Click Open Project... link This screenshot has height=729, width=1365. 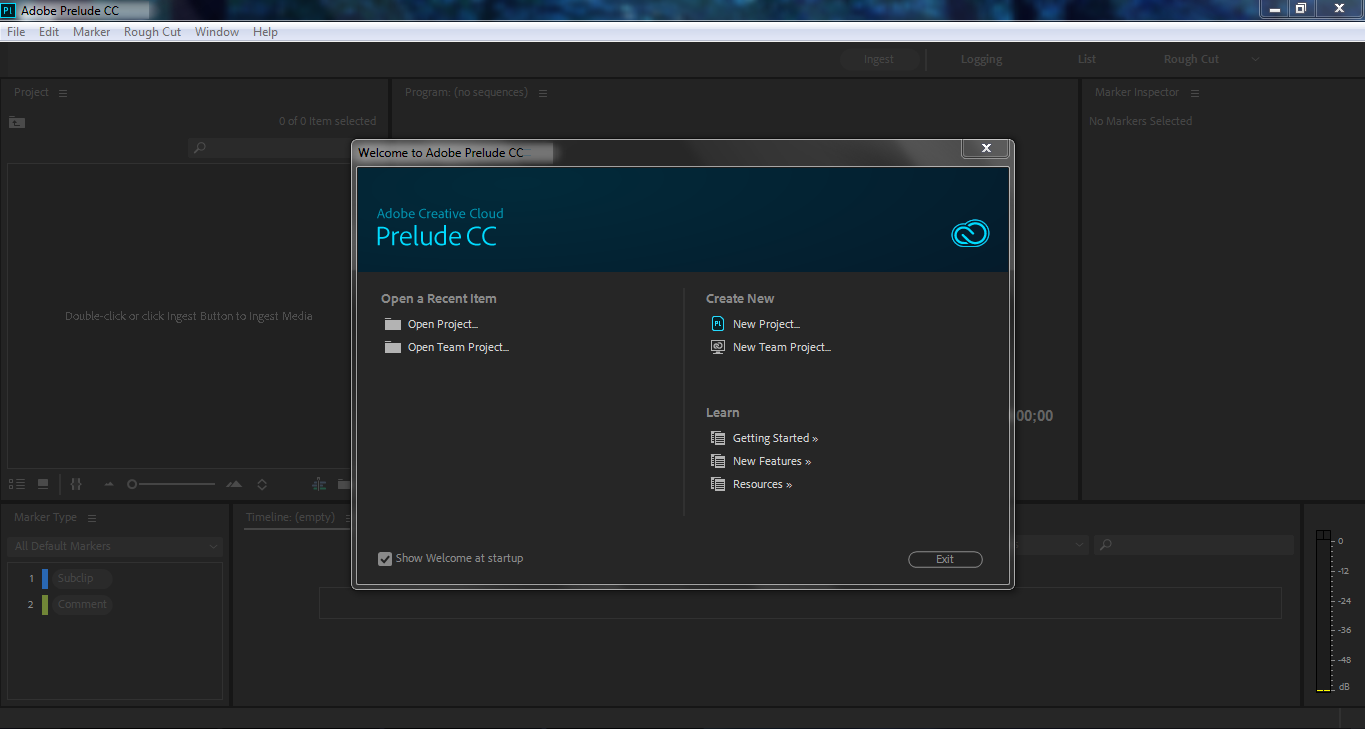tap(443, 324)
